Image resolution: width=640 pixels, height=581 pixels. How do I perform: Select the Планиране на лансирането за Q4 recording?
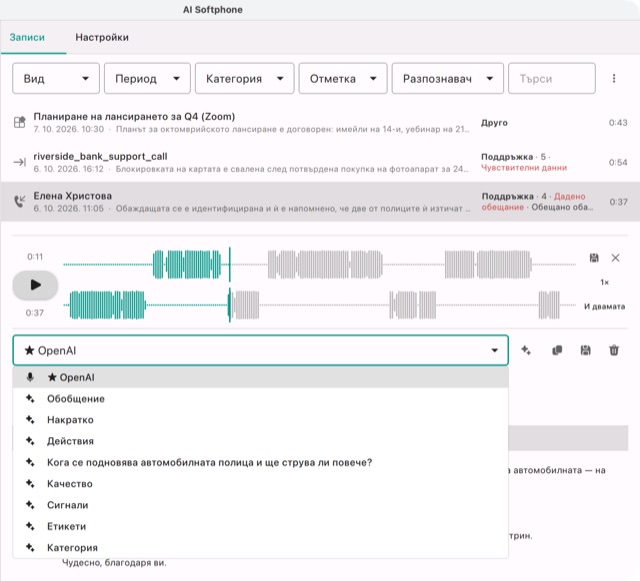[320, 122]
